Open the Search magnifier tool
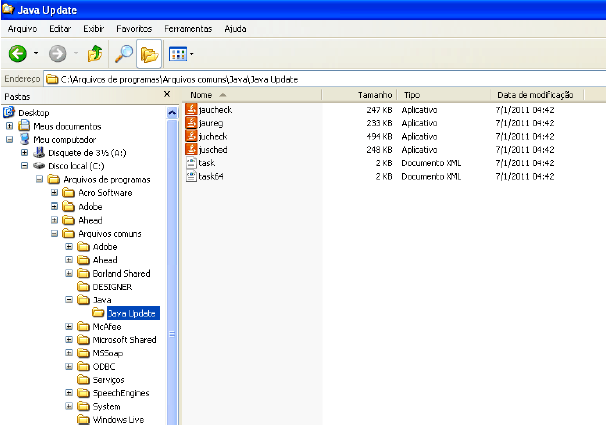 (x=123, y=53)
